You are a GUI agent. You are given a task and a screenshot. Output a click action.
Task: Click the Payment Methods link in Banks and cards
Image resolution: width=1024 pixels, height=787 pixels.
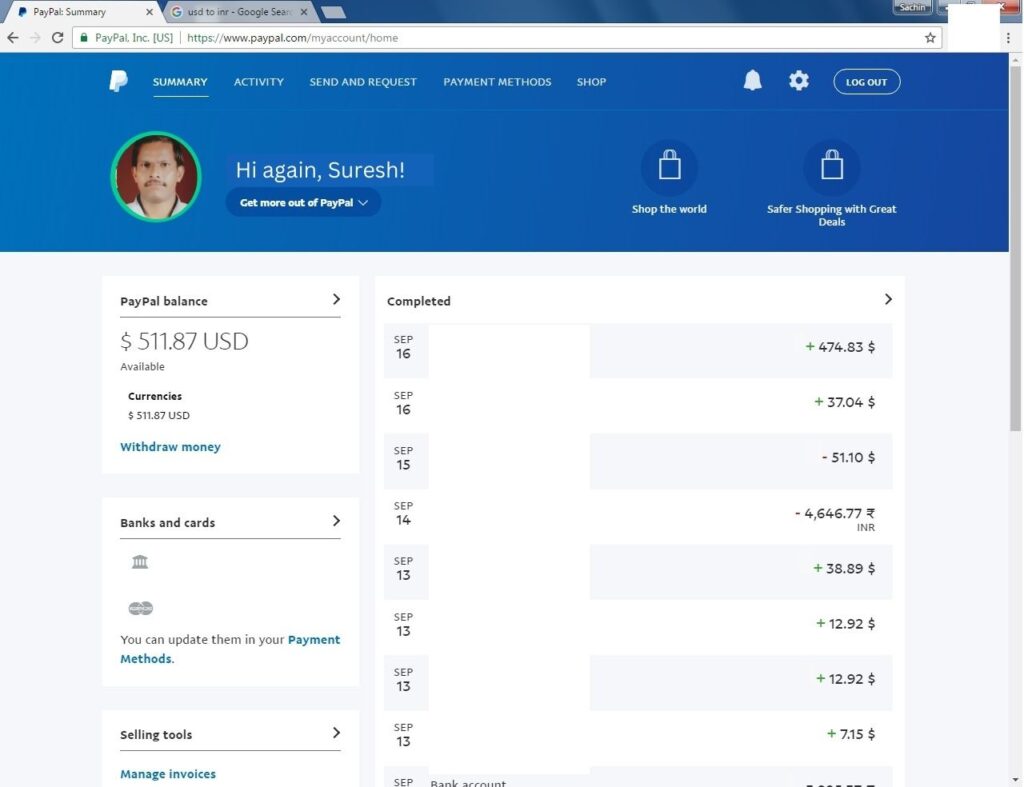tap(230, 649)
